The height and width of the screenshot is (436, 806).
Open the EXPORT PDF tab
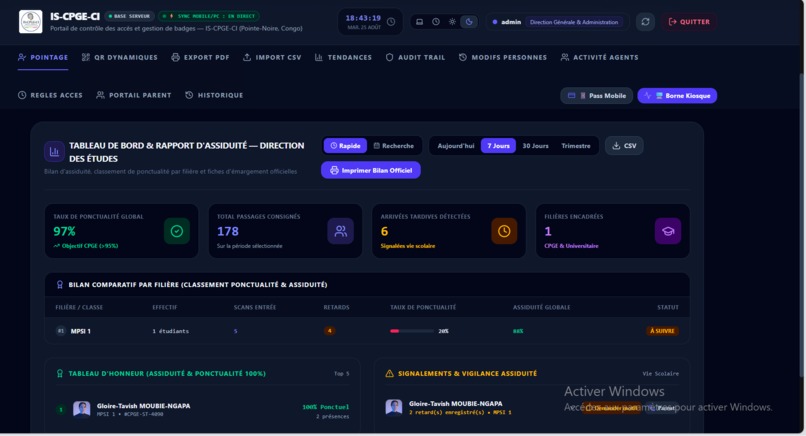[200, 57]
